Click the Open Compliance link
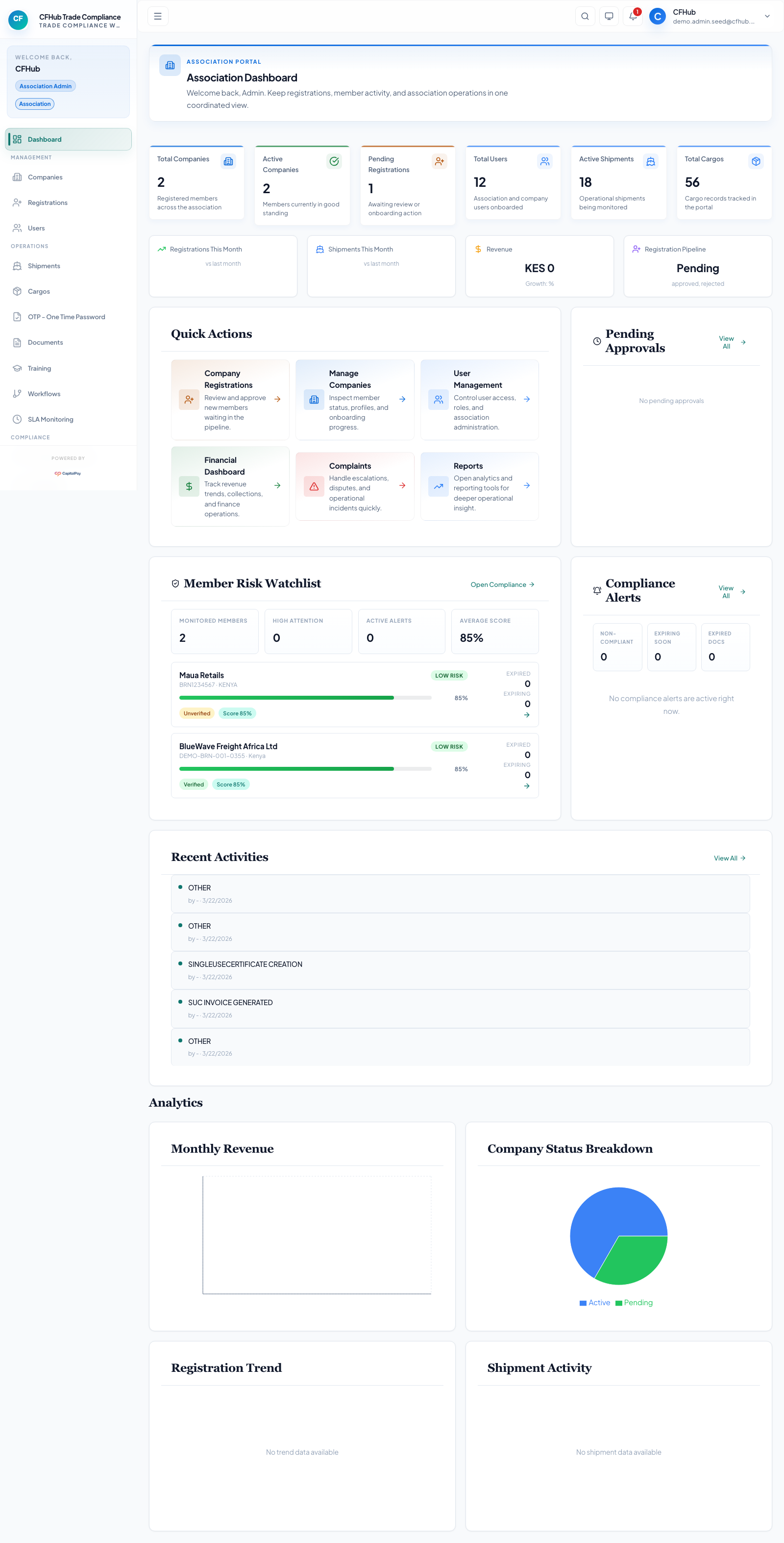The image size is (784, 1543). click(502, 584)
